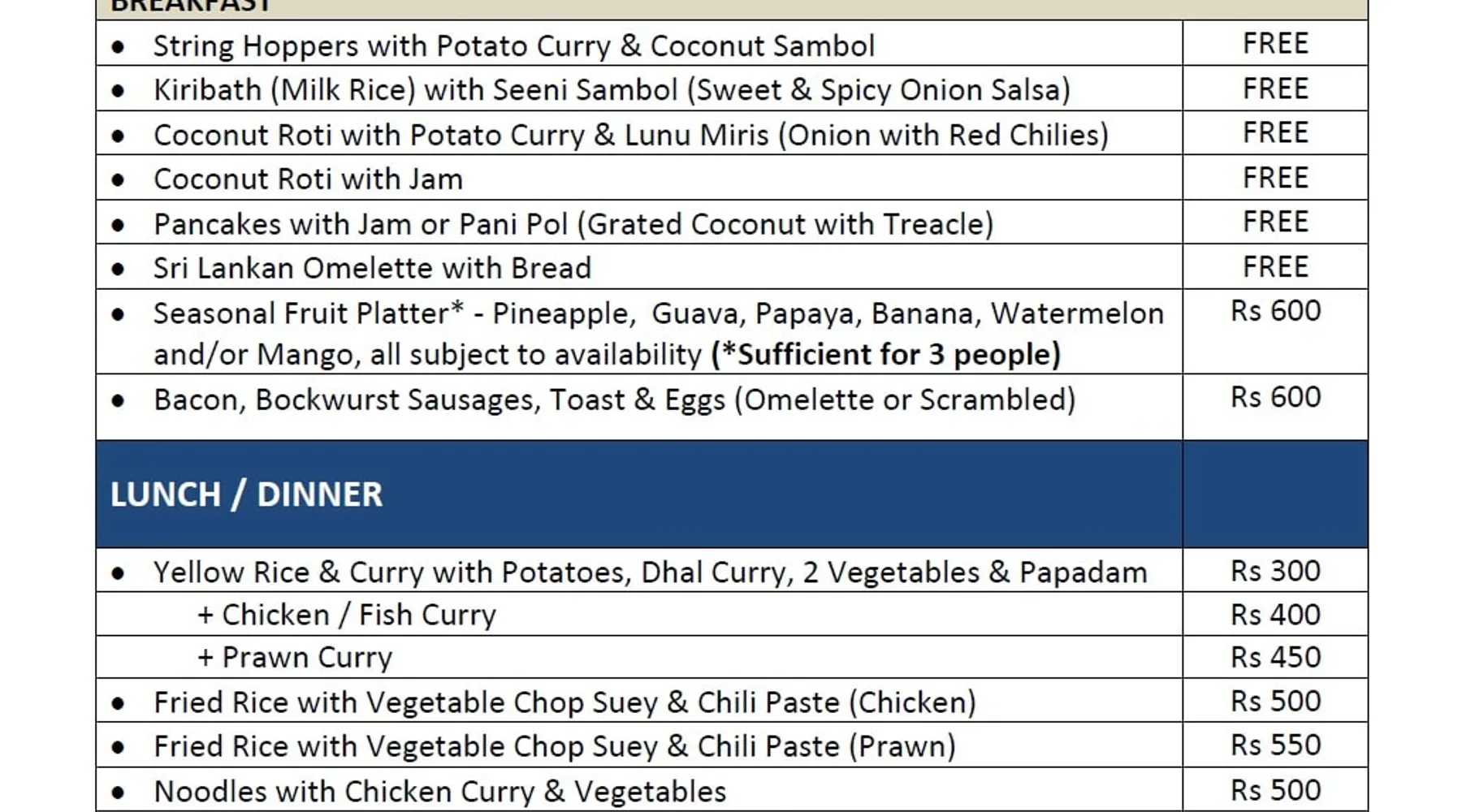
Task: Click the Rs 550 price
Action: pos(1275,745)
